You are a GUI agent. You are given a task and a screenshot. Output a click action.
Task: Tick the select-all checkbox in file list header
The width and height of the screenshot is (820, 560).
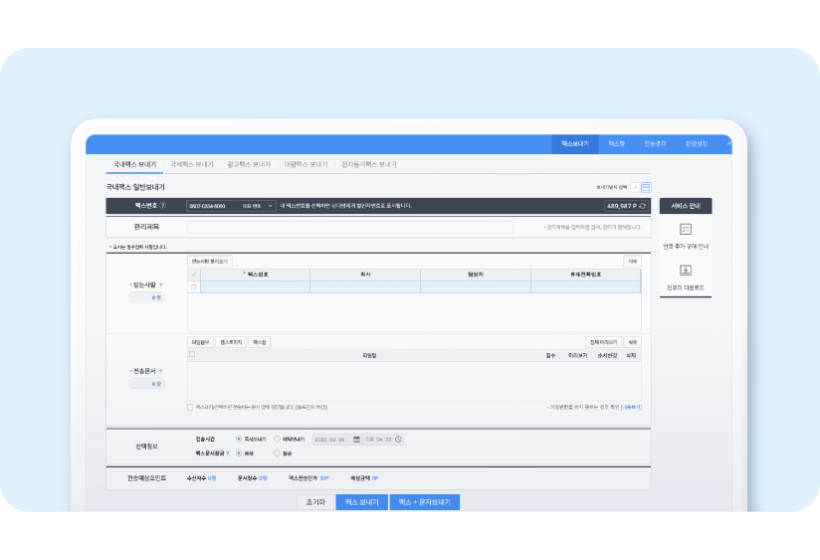(192, 355)
